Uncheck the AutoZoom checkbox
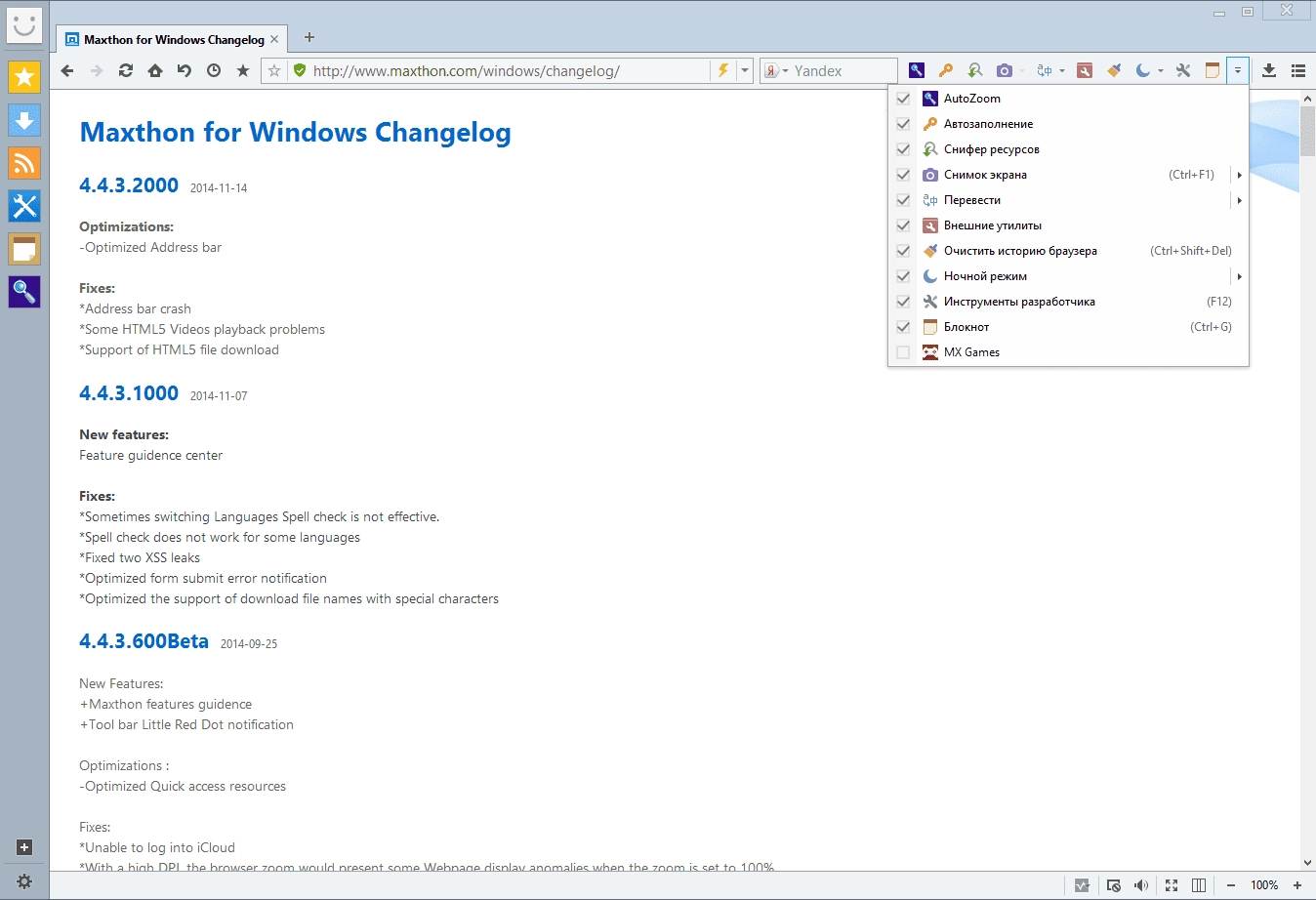1316x900 pixels. 903,99
